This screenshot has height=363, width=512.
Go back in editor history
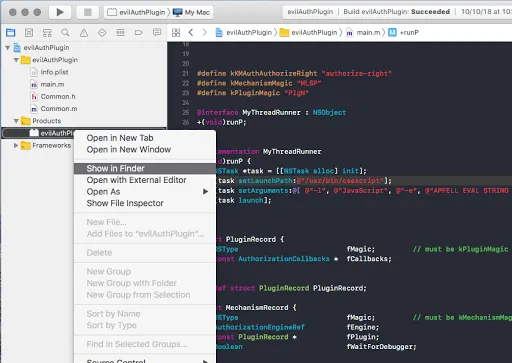point(191,33)
